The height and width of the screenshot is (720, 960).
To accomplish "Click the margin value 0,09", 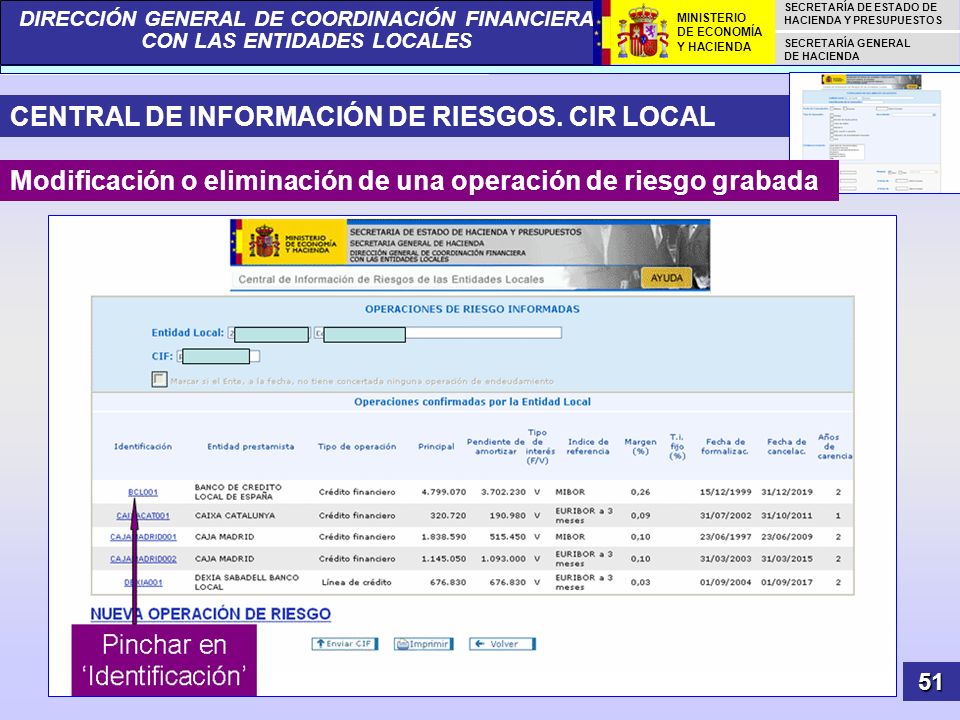I will point(640,516).
